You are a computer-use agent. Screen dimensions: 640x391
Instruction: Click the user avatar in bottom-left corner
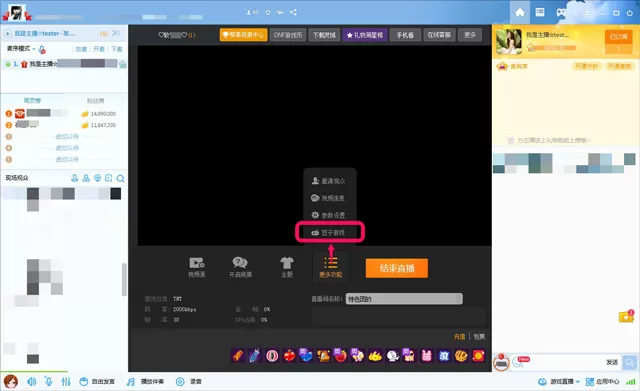click(x=11, y=381)
